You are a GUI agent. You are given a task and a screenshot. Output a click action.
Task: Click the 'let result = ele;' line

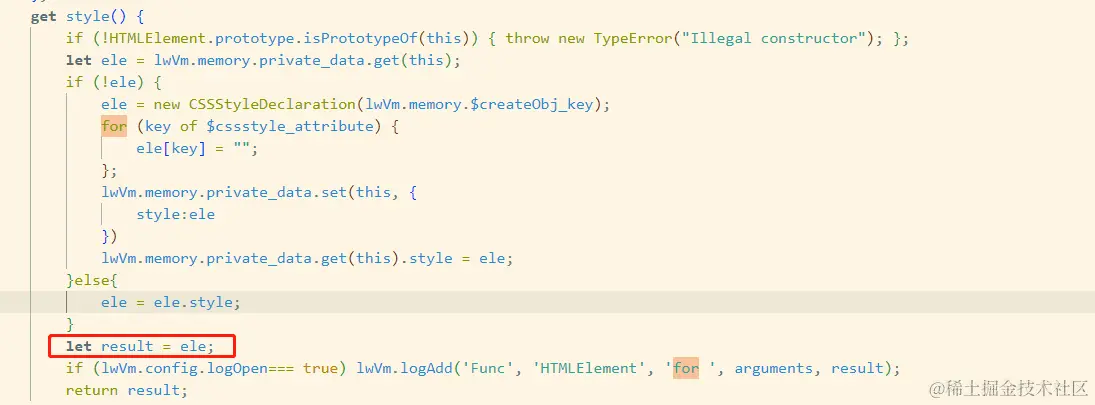tap(140, 346)
